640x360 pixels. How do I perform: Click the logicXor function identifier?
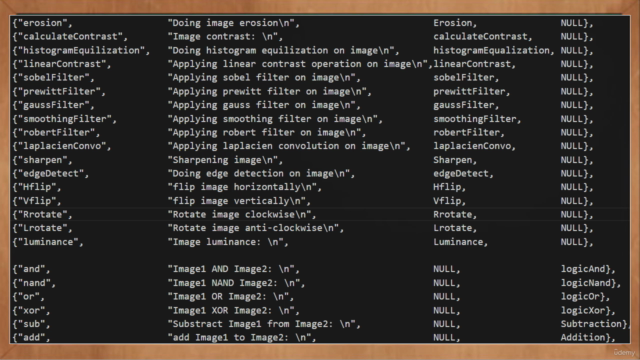click(583, 310)
